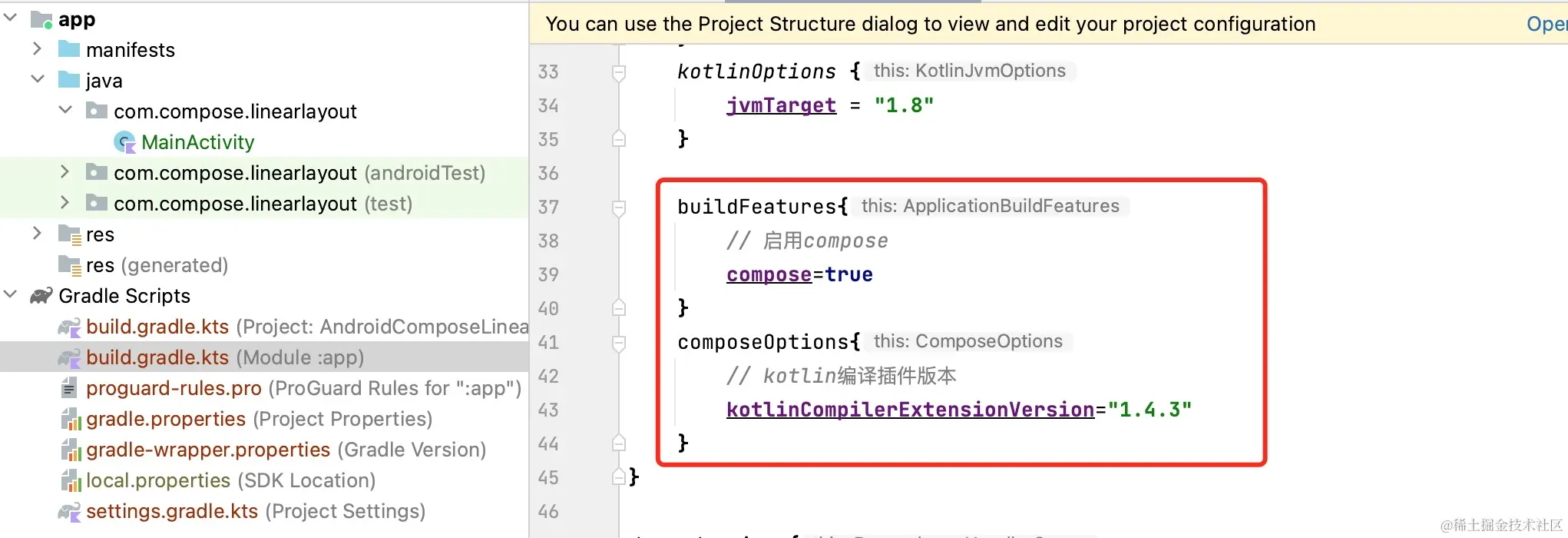1568x538 pixels.
Task: Click the gradle.properties file icon
Action: tap(70, 420)
